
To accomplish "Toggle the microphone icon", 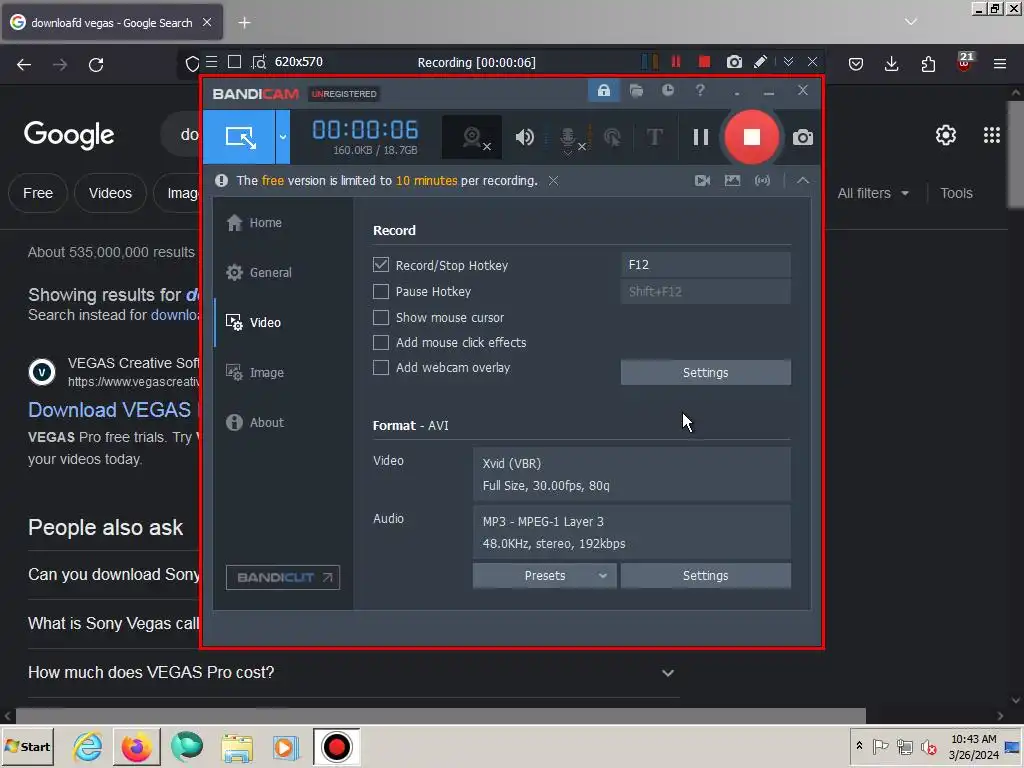I will point(569,138).
